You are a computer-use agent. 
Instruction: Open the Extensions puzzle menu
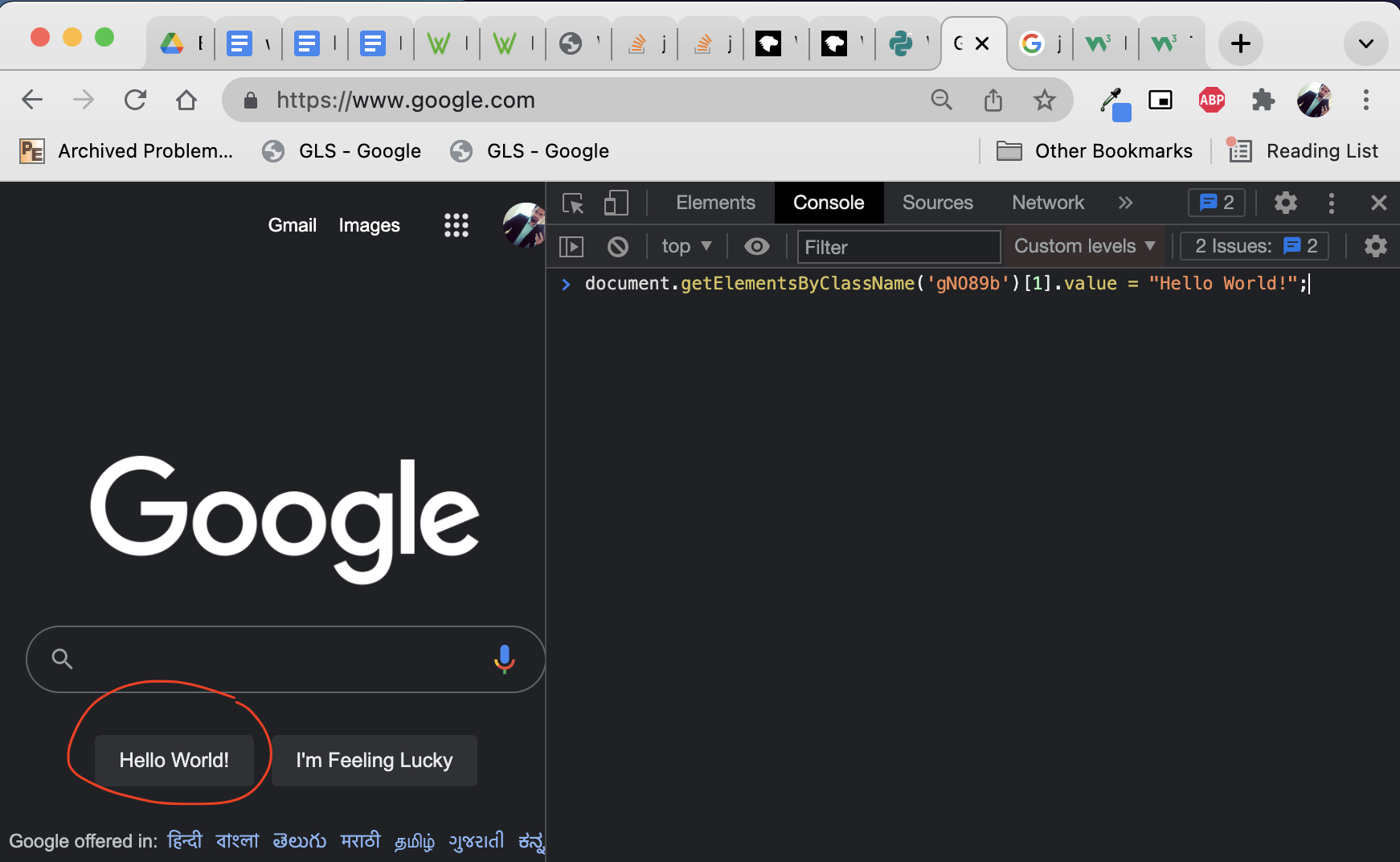[x=1263, y=100]
